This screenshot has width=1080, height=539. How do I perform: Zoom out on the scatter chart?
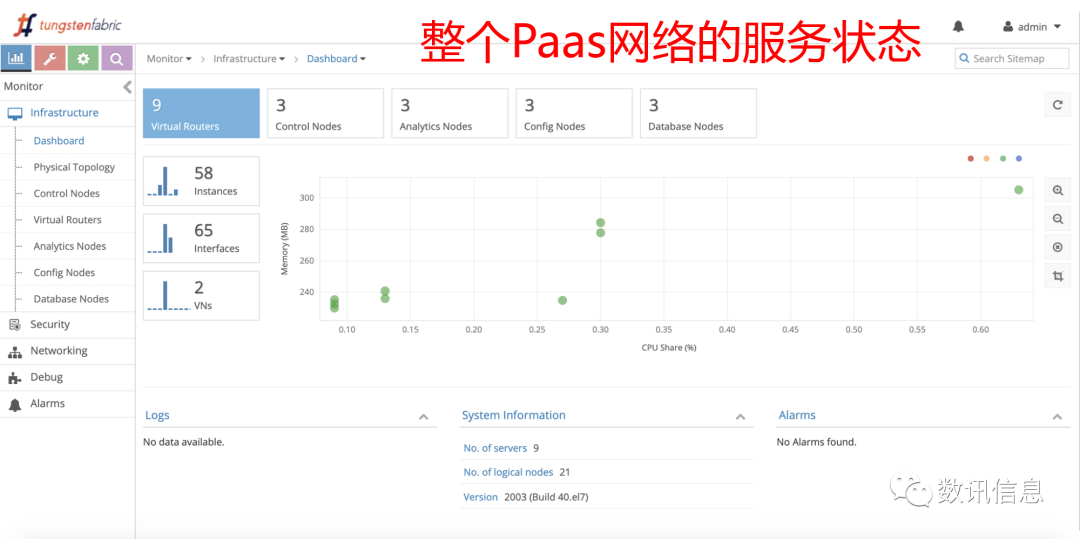1058,219
